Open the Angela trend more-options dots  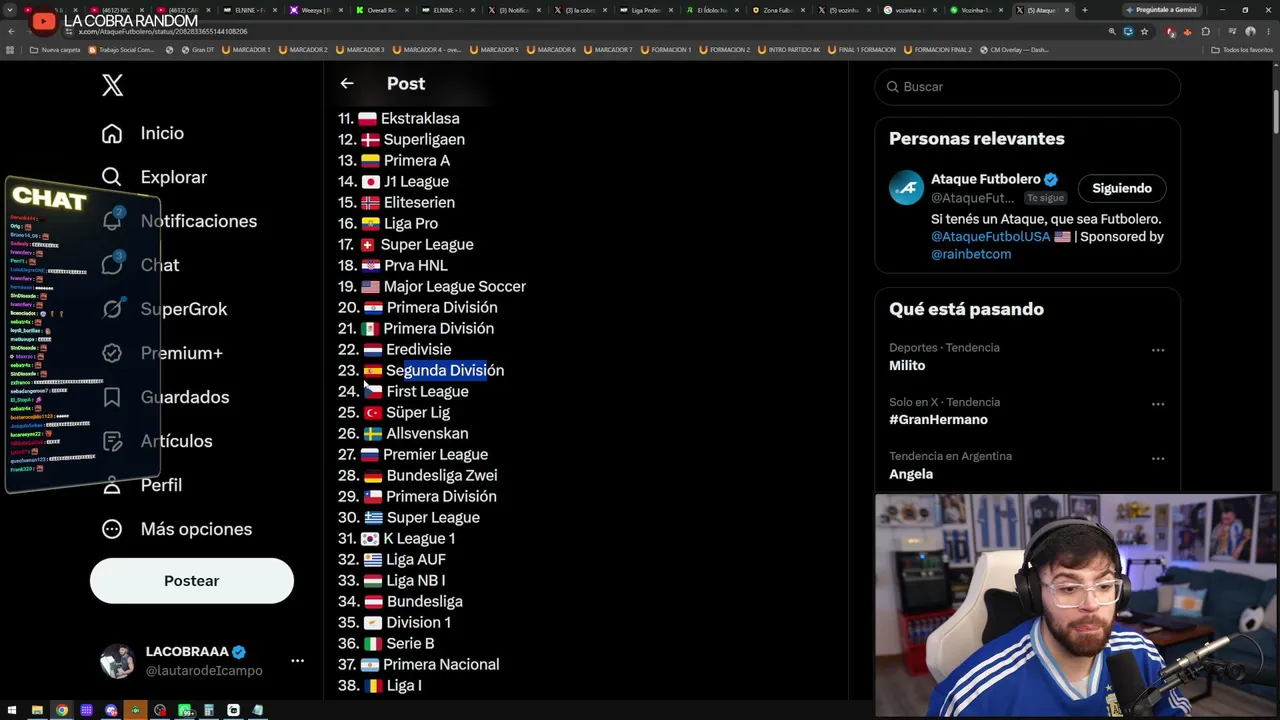click(1158, 458)
